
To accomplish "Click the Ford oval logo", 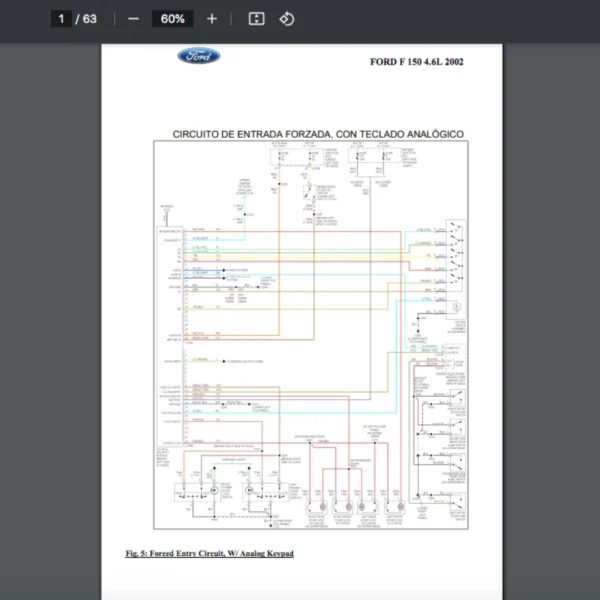I will [199, 56].
